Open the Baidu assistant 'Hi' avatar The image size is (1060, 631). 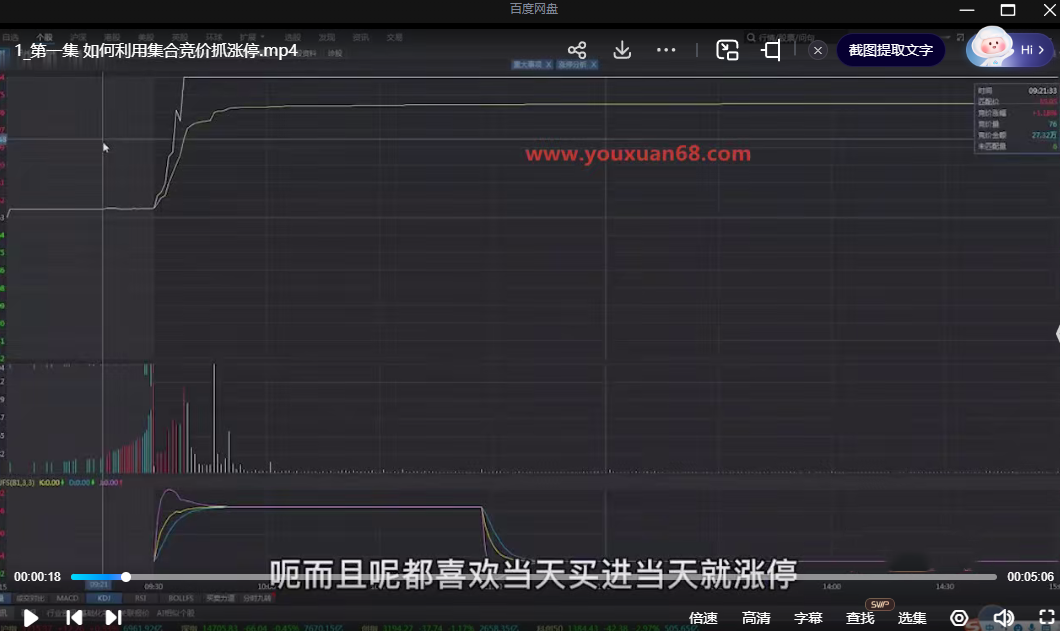click(x=1010, y=48)
